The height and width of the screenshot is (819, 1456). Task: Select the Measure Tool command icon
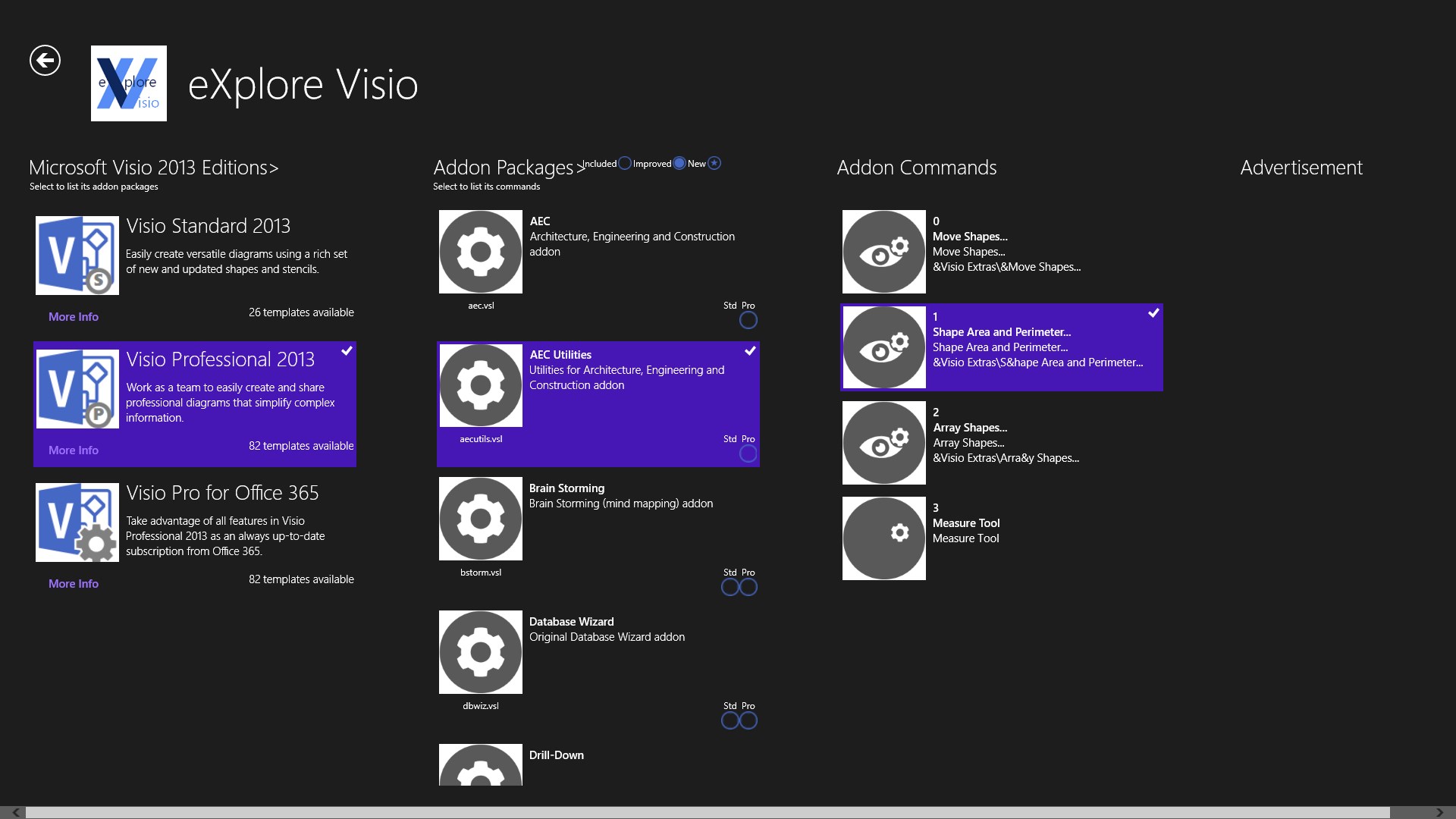click(883, 538)
